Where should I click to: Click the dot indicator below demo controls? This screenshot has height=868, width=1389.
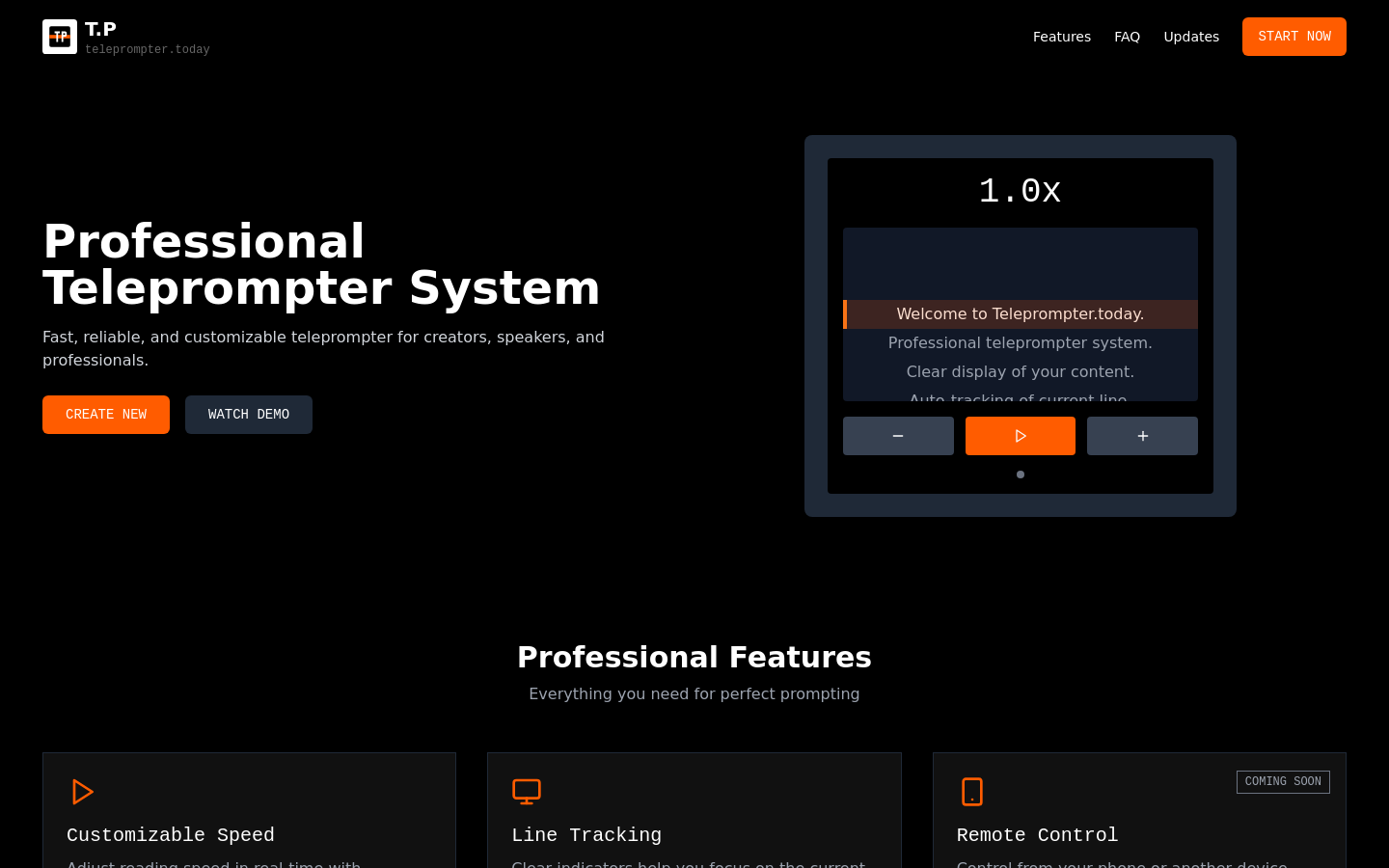pos(1021,475)
